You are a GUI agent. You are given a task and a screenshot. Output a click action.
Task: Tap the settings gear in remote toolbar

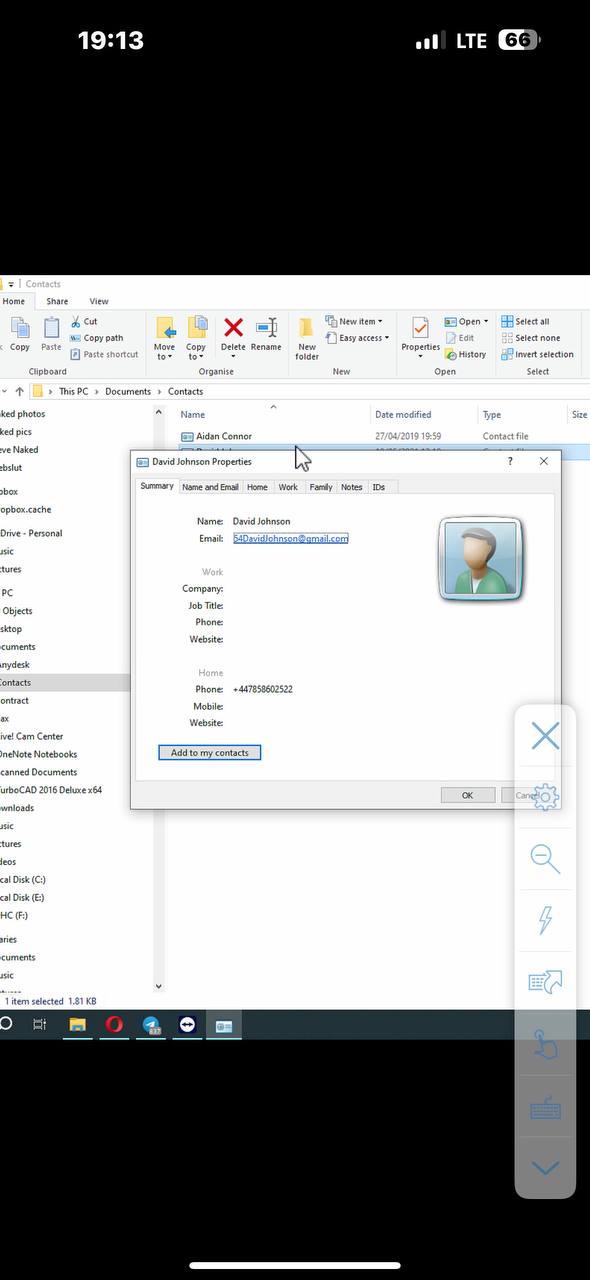click(x=546, y=797)
